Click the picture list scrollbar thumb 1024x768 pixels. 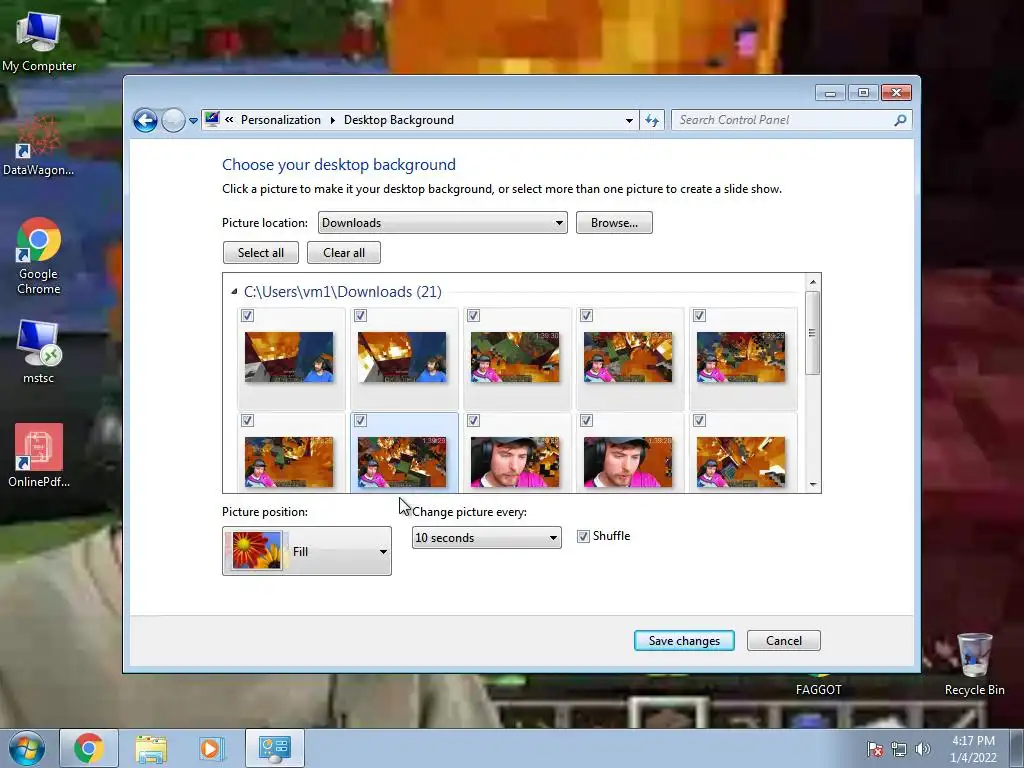click(x=812, y=333)
